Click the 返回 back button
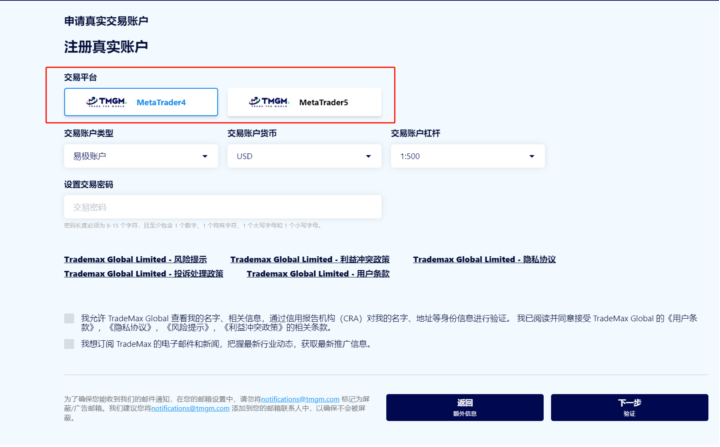 pos(465,407)
